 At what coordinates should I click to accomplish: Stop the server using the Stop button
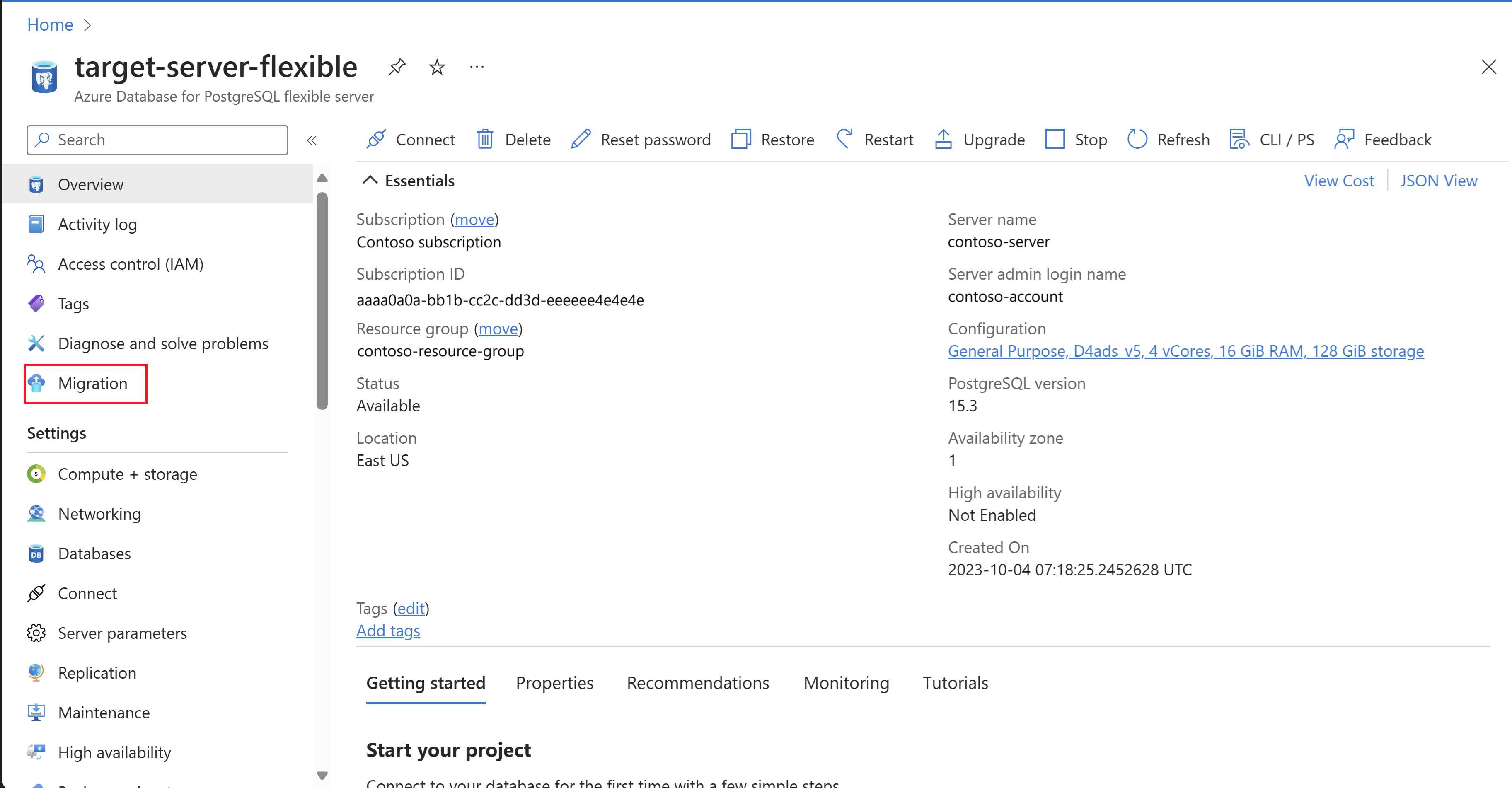point(1076,140)
